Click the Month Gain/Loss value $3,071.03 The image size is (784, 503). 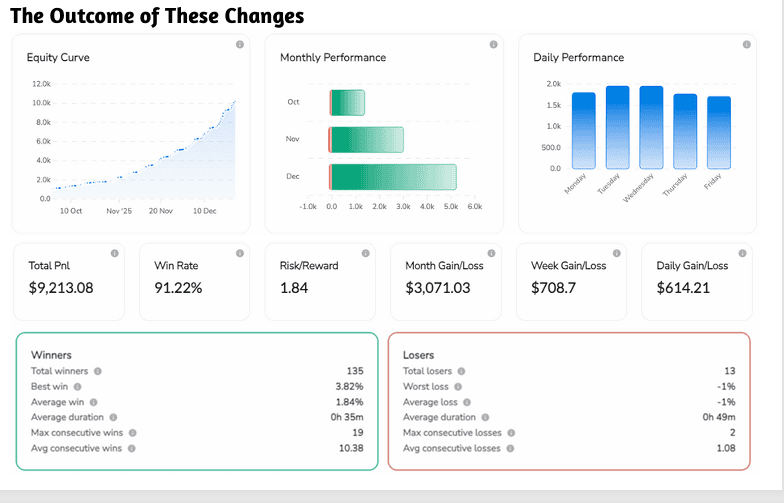(438, 288)
